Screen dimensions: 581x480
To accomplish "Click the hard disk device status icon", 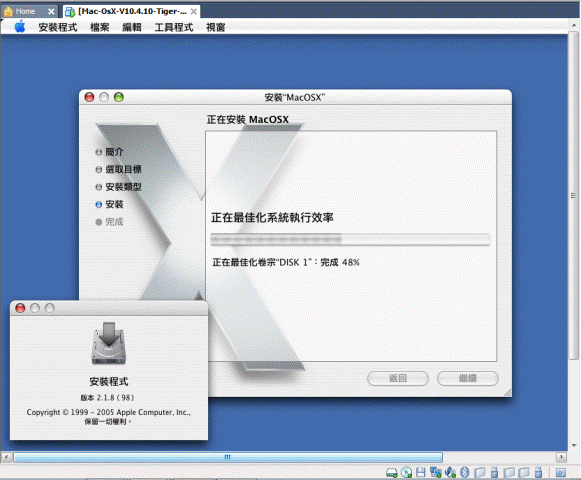I will 392,473.
